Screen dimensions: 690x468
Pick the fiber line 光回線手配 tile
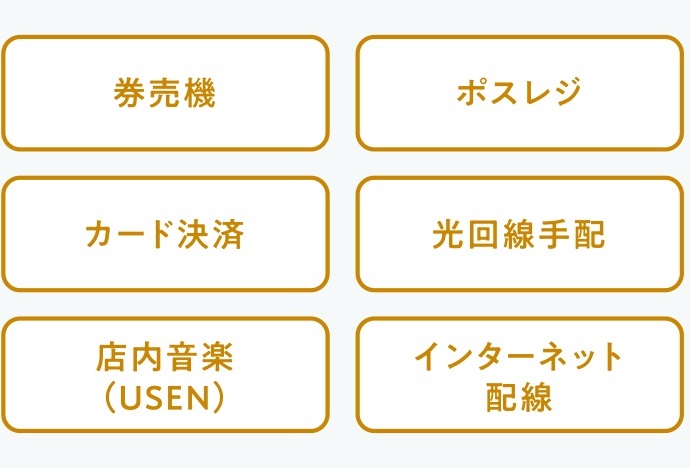(519, 234)
